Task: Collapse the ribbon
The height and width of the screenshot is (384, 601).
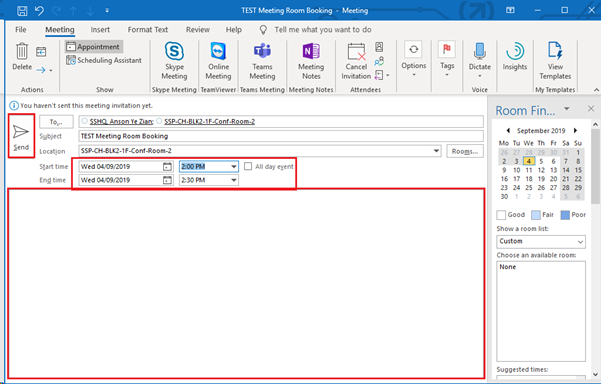Action: click(596, 90)
